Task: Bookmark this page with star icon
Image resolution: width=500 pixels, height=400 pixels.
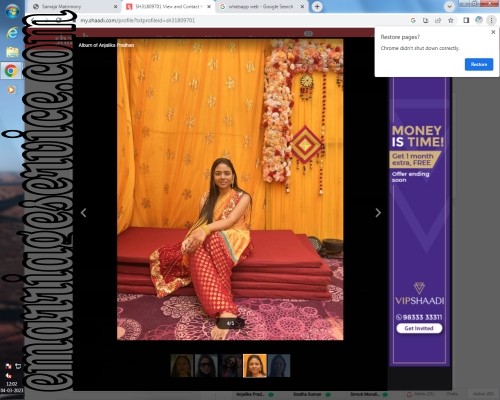Action: (451, 20)
